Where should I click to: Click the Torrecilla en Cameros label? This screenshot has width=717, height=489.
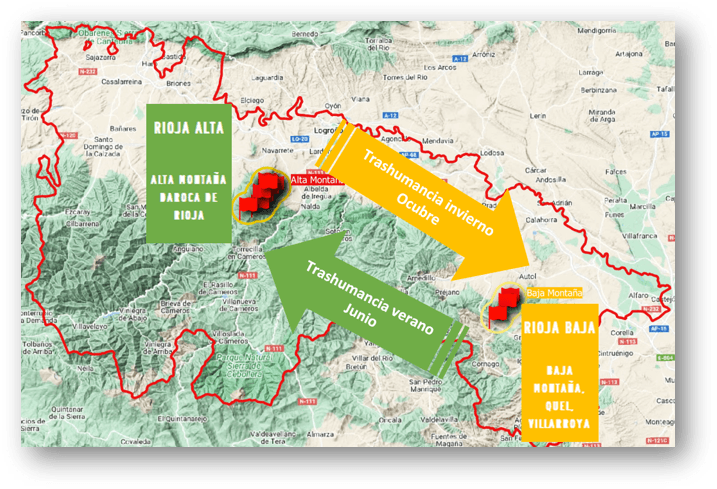point(247,253)
